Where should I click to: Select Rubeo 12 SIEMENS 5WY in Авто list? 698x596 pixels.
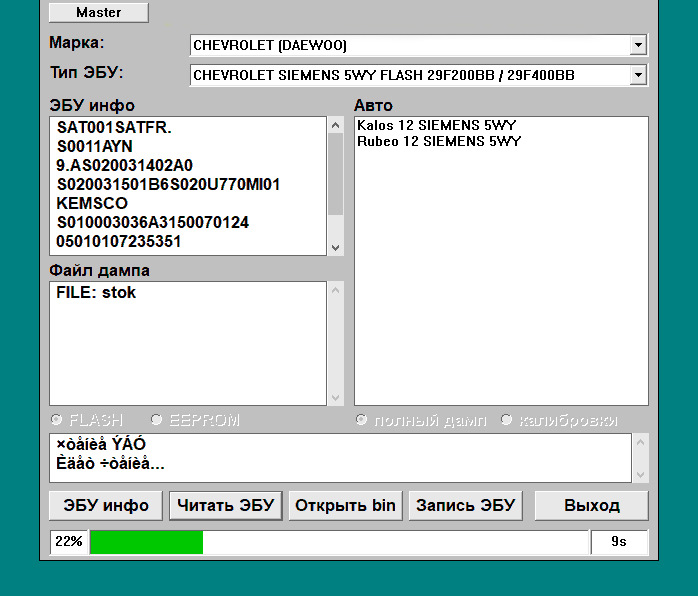click(x=439, y=141)
